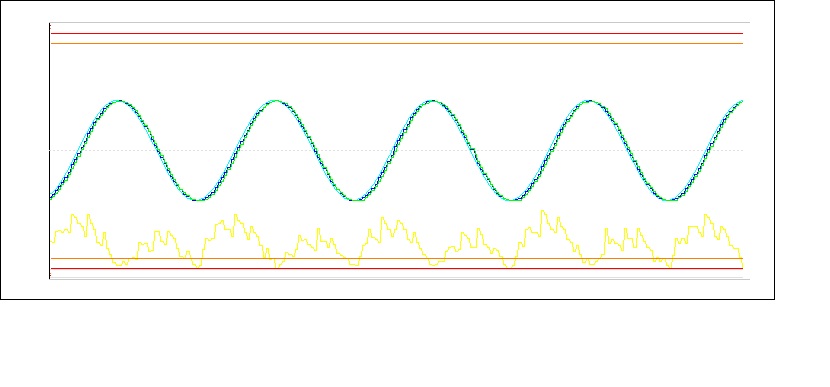Click the yellow trace's starting point near the axis
The height and width of the screenshot is (387, 830).
point(52,241)
